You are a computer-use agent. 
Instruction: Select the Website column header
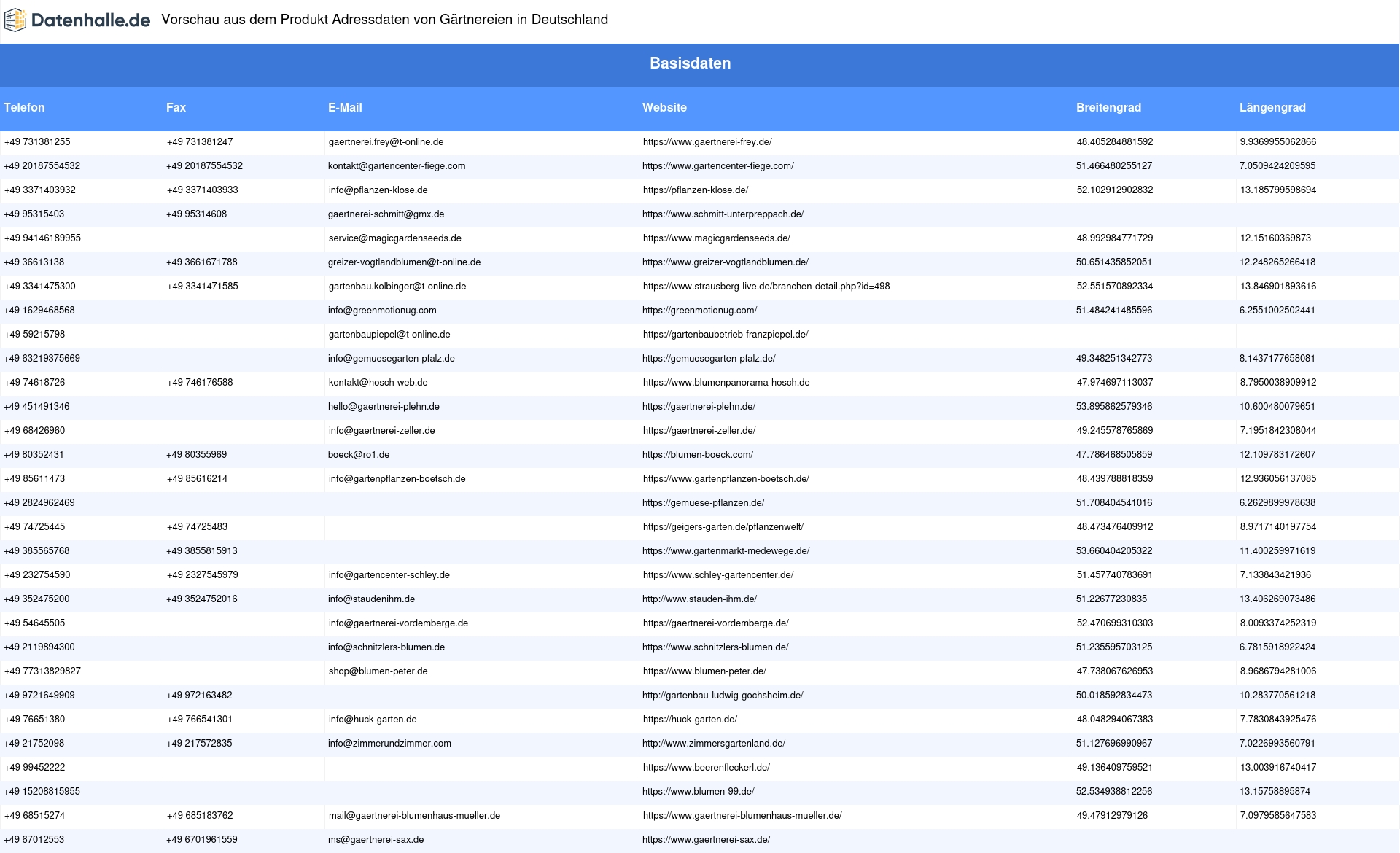664,107
